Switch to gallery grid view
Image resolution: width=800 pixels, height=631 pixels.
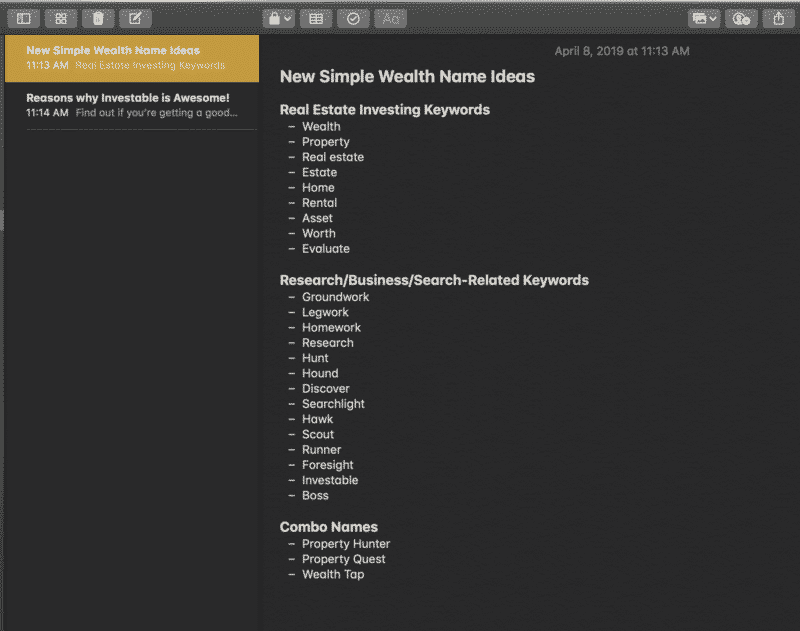[x=61, y=19]
